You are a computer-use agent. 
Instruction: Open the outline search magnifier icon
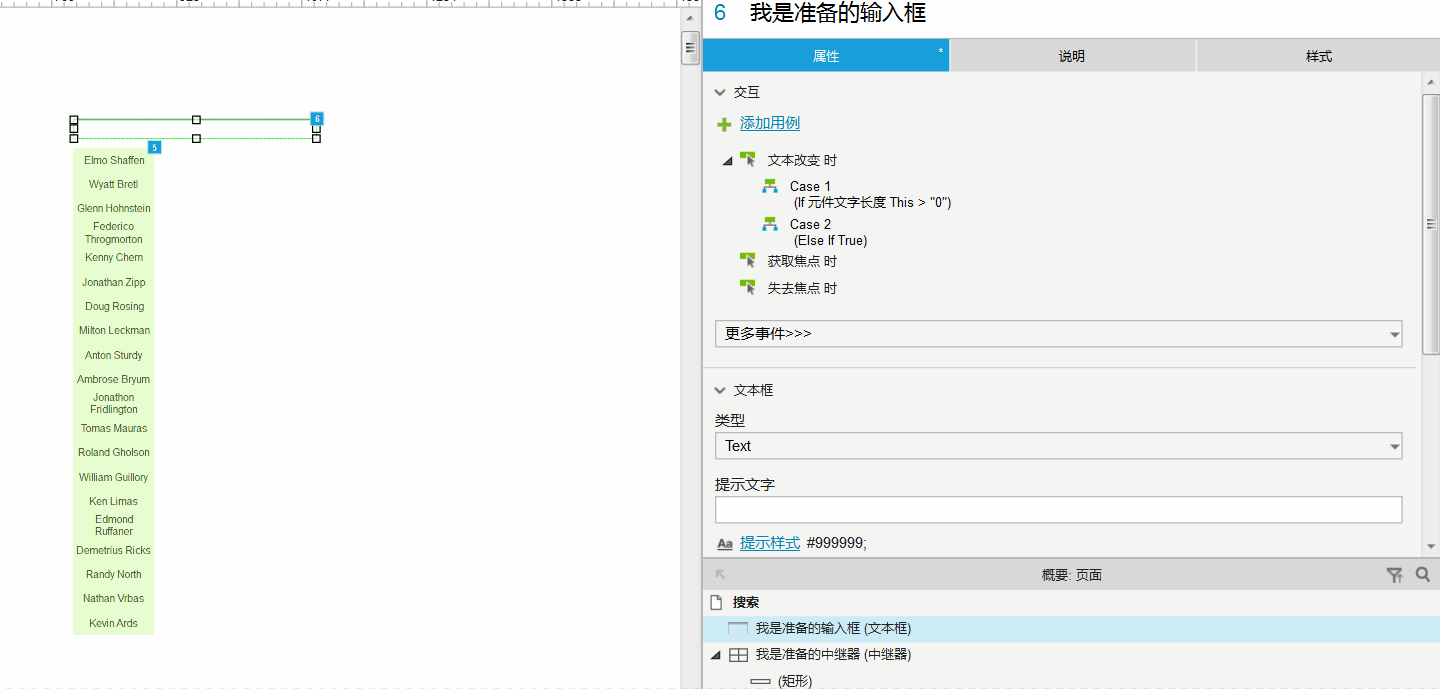(1423, 575)
